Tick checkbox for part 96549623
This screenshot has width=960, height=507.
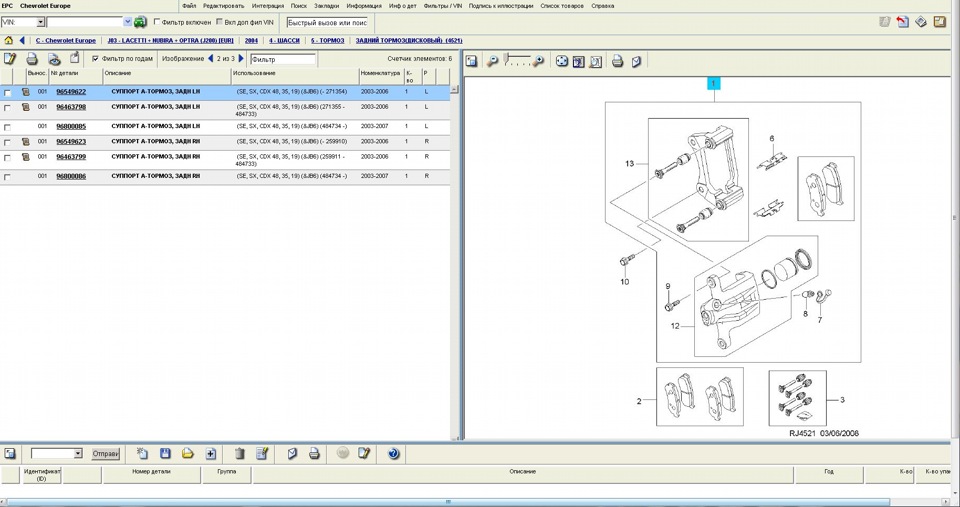[7, 143]
